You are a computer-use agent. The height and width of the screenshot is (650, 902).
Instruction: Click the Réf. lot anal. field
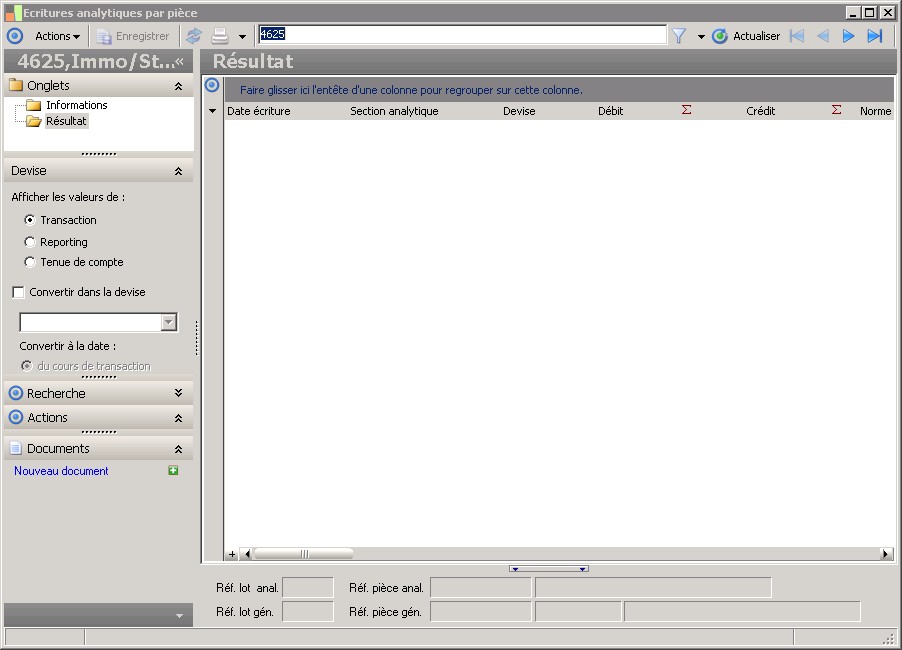(308, 588)
